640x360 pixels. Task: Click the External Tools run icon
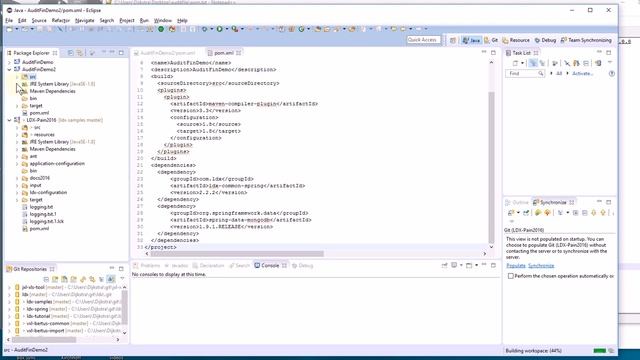pos(235,29)
